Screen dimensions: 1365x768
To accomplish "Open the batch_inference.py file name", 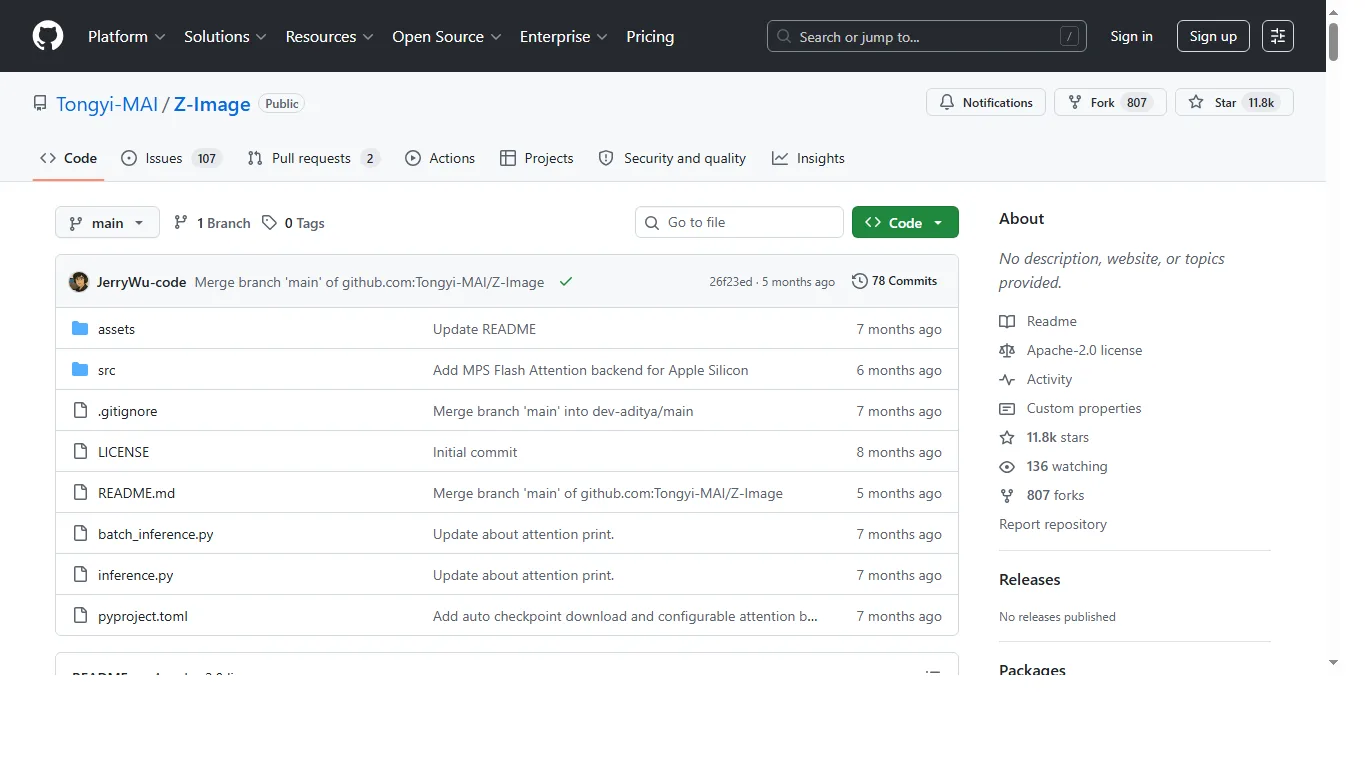I will 156,534.
